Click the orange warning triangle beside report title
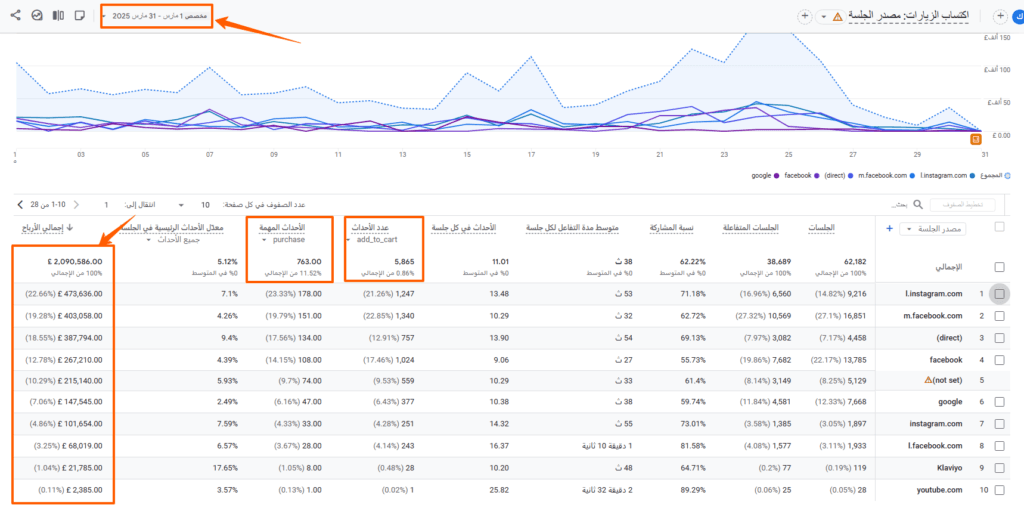This screenshot has height=511, width=1024. click(838, 16)
